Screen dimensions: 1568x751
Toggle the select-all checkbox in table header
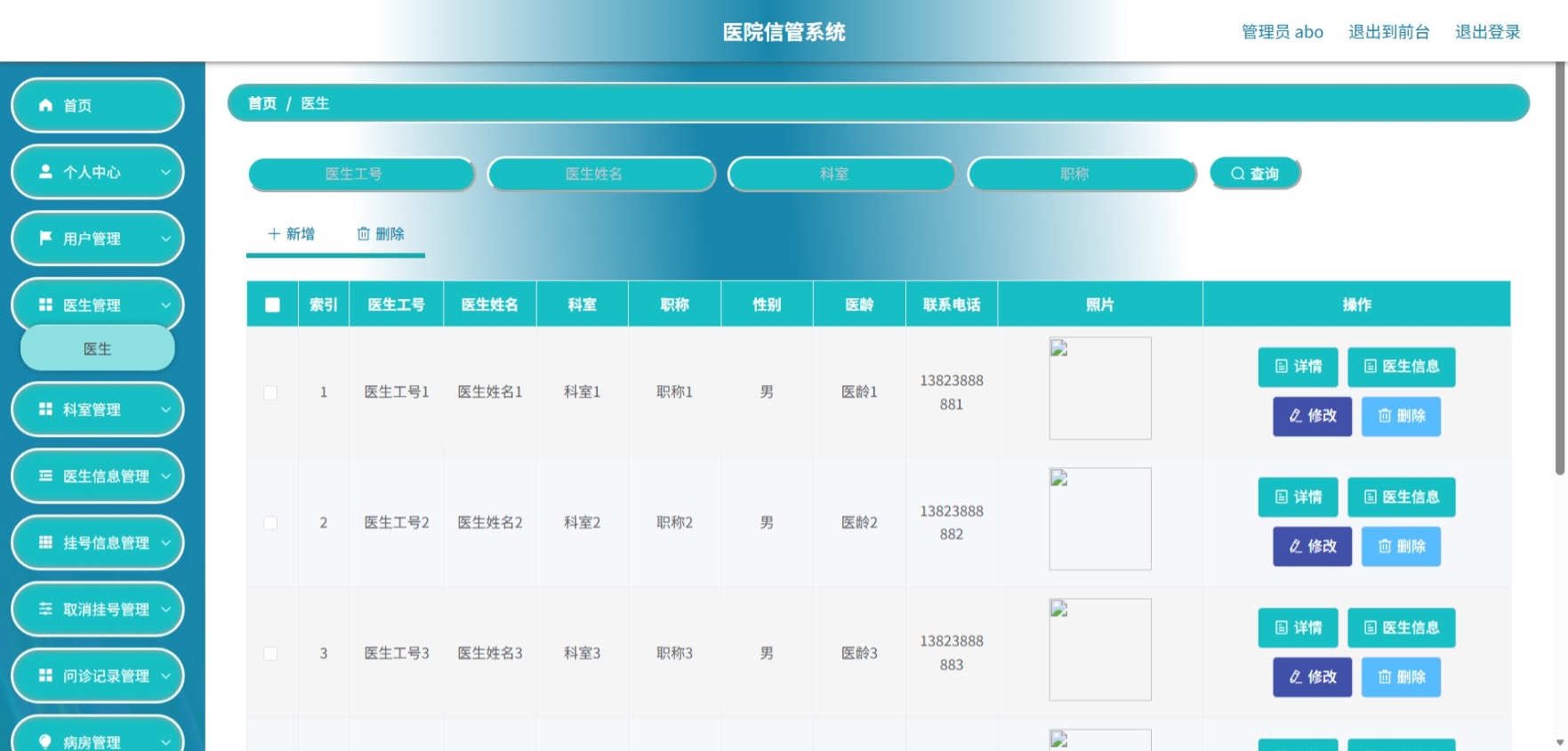click(x=272, y=305)
